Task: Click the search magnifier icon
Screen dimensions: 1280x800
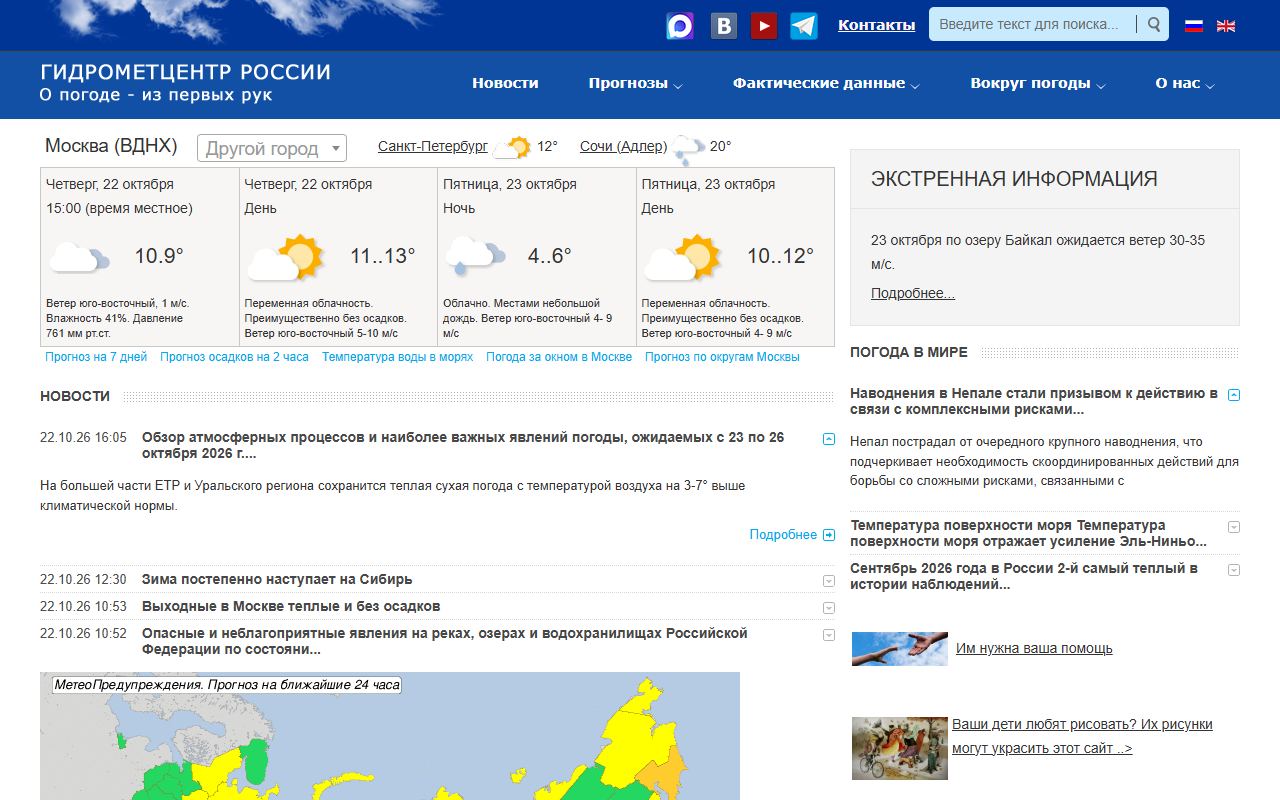Action: click(x=1154, y=24)
